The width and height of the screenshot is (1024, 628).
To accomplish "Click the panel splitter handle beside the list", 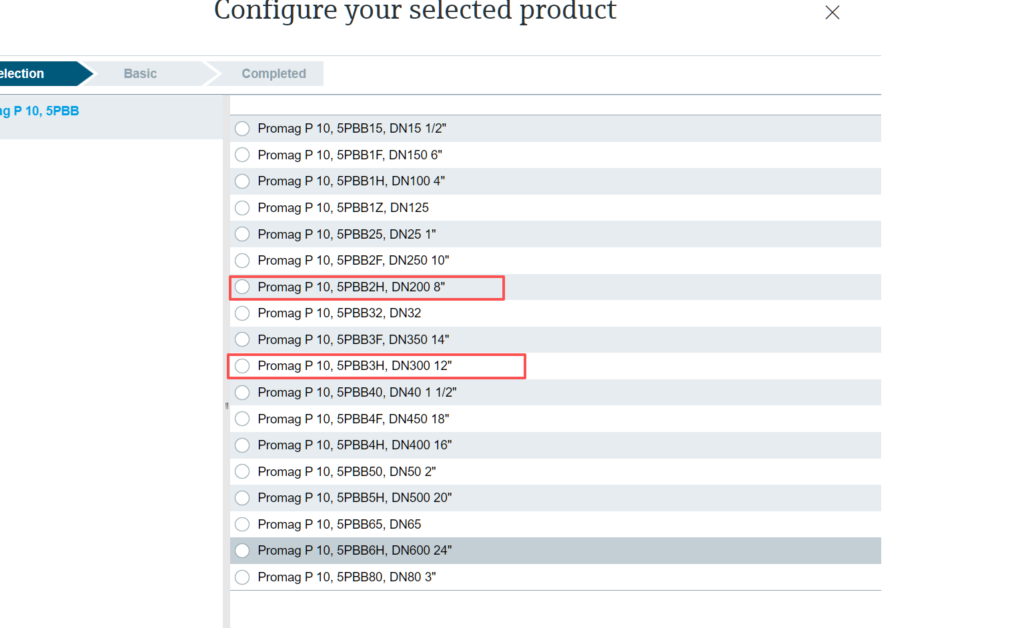I will pos(227,405).
